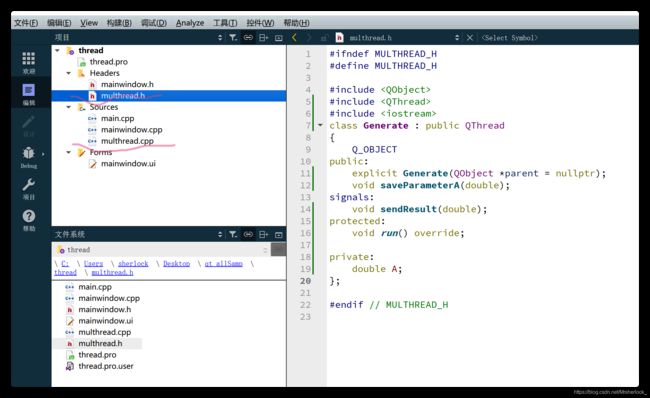The height and width of the screenshot is (398, 650).
Task: Select main.cpp under Sources
Action: [x=117, y=118]
